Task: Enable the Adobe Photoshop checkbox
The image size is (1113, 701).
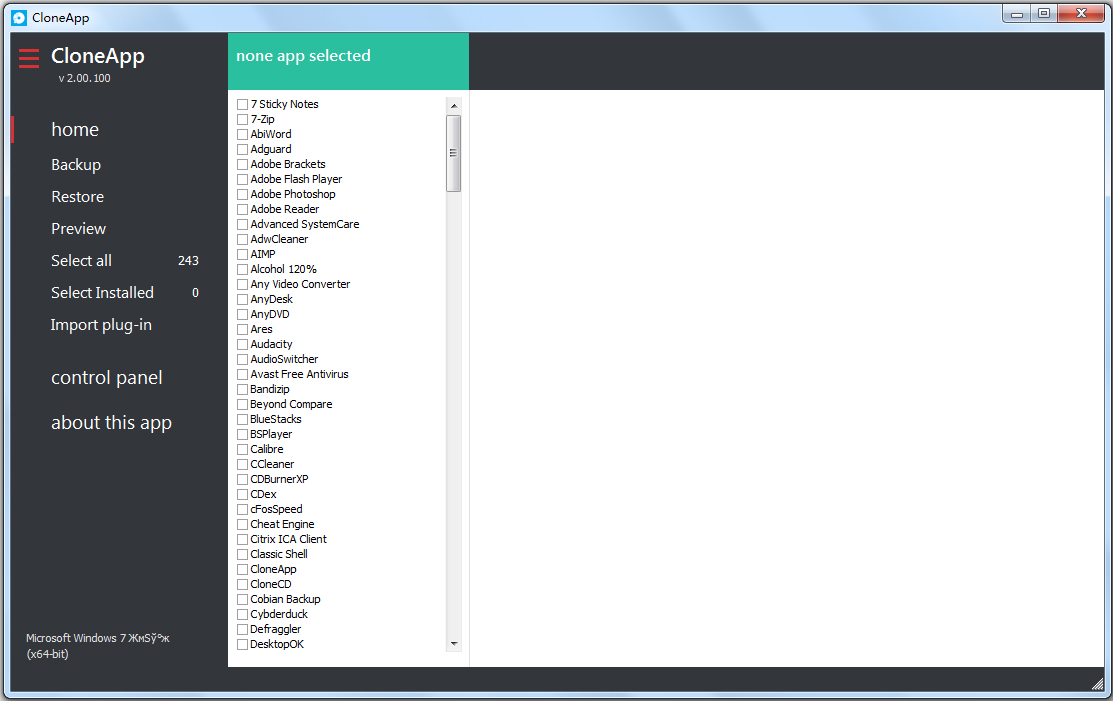Action: [243, 194]
